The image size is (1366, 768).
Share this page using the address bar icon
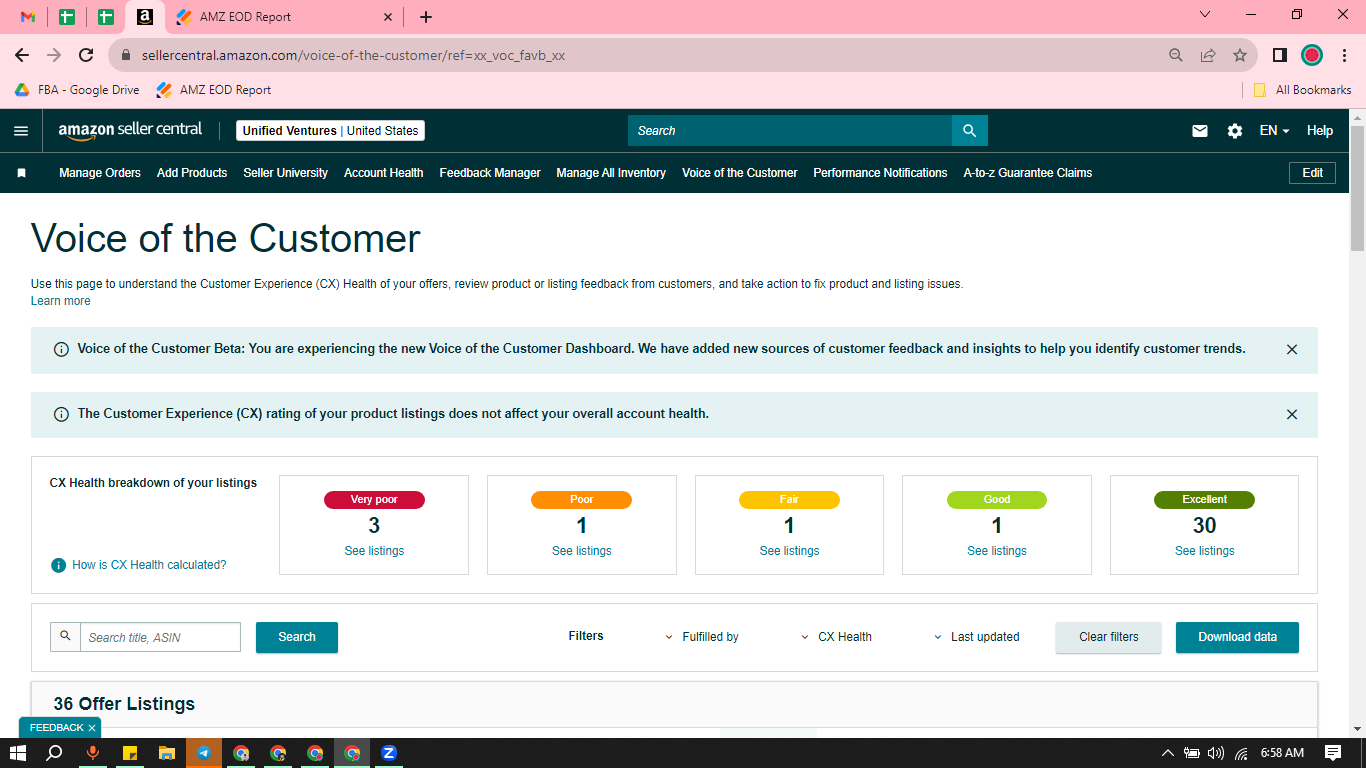(x=1208, y=55)
